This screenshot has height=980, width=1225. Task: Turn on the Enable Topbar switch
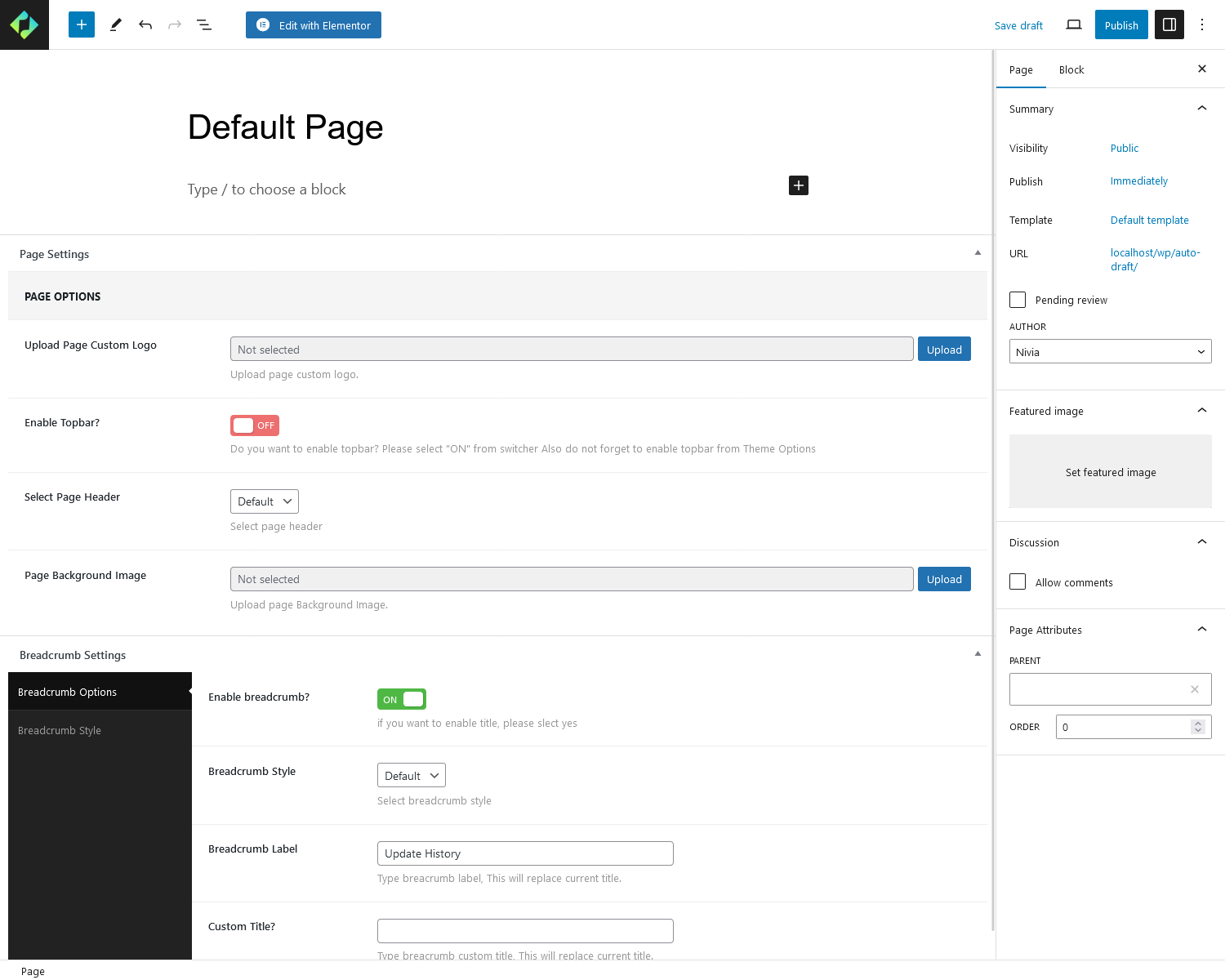[255, 425]
